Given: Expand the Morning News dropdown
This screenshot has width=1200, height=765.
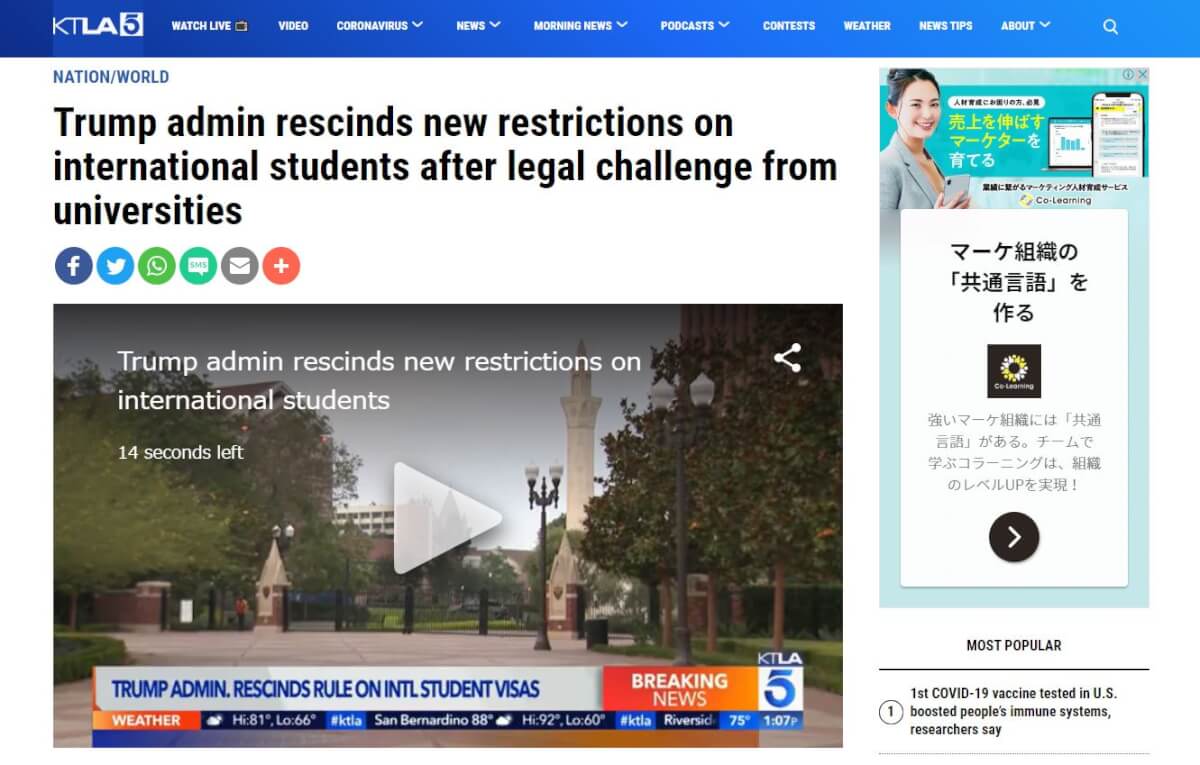Looking at the screenshot, I should pyautogui.click(x=580, y=26).
